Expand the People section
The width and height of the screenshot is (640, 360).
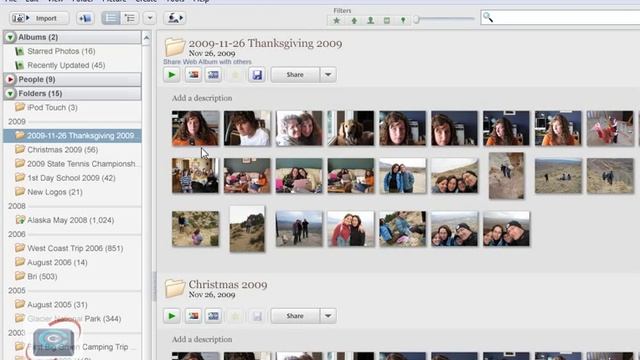[x=10, y=79]
